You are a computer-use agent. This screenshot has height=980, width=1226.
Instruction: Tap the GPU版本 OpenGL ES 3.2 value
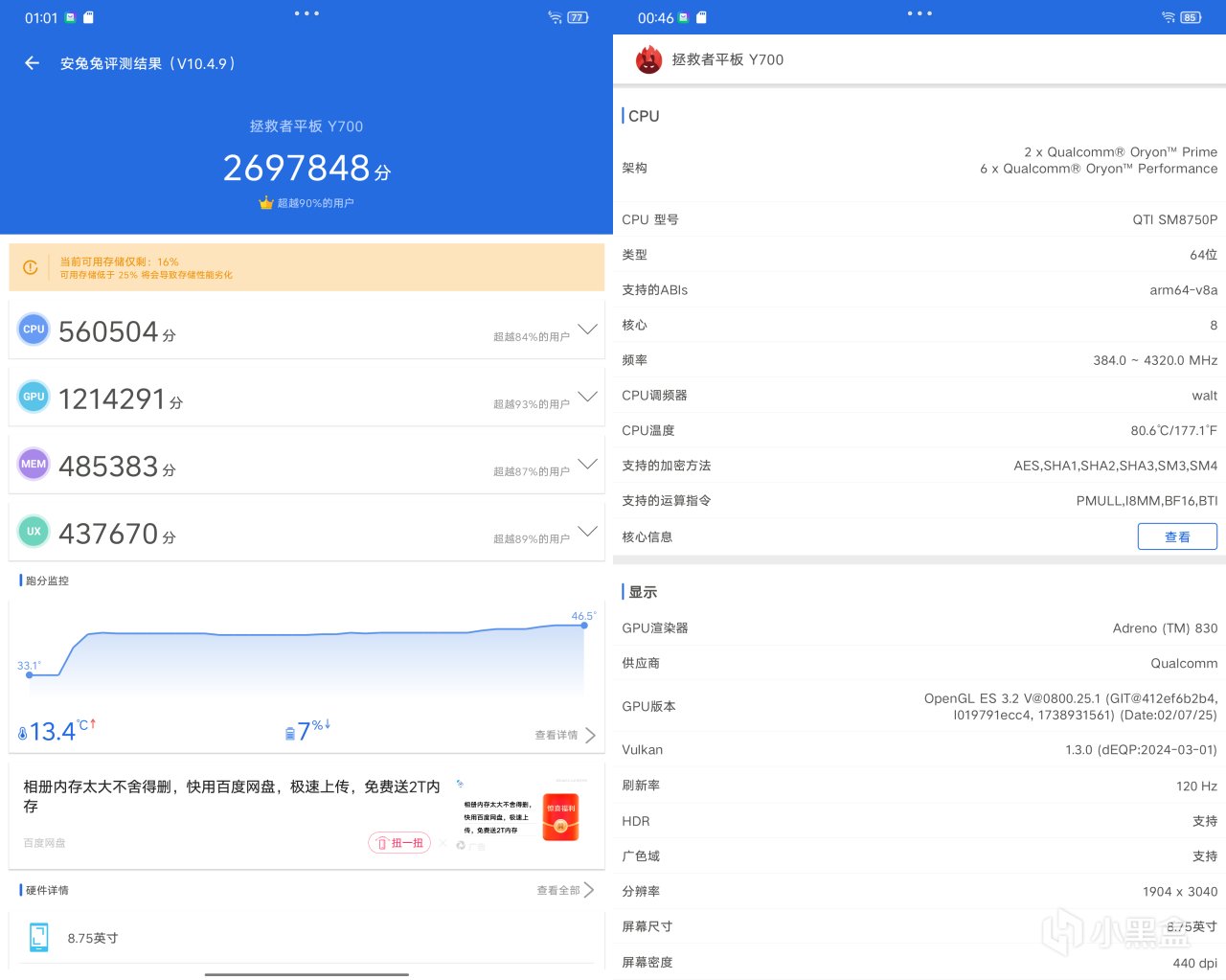click(1071, 707)
